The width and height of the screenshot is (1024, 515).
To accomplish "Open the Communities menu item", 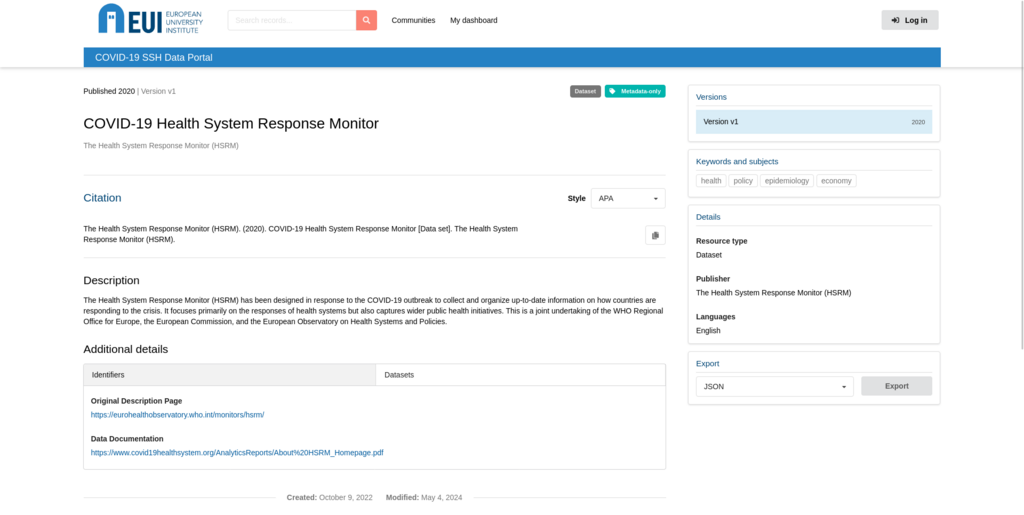I will 413,20.
